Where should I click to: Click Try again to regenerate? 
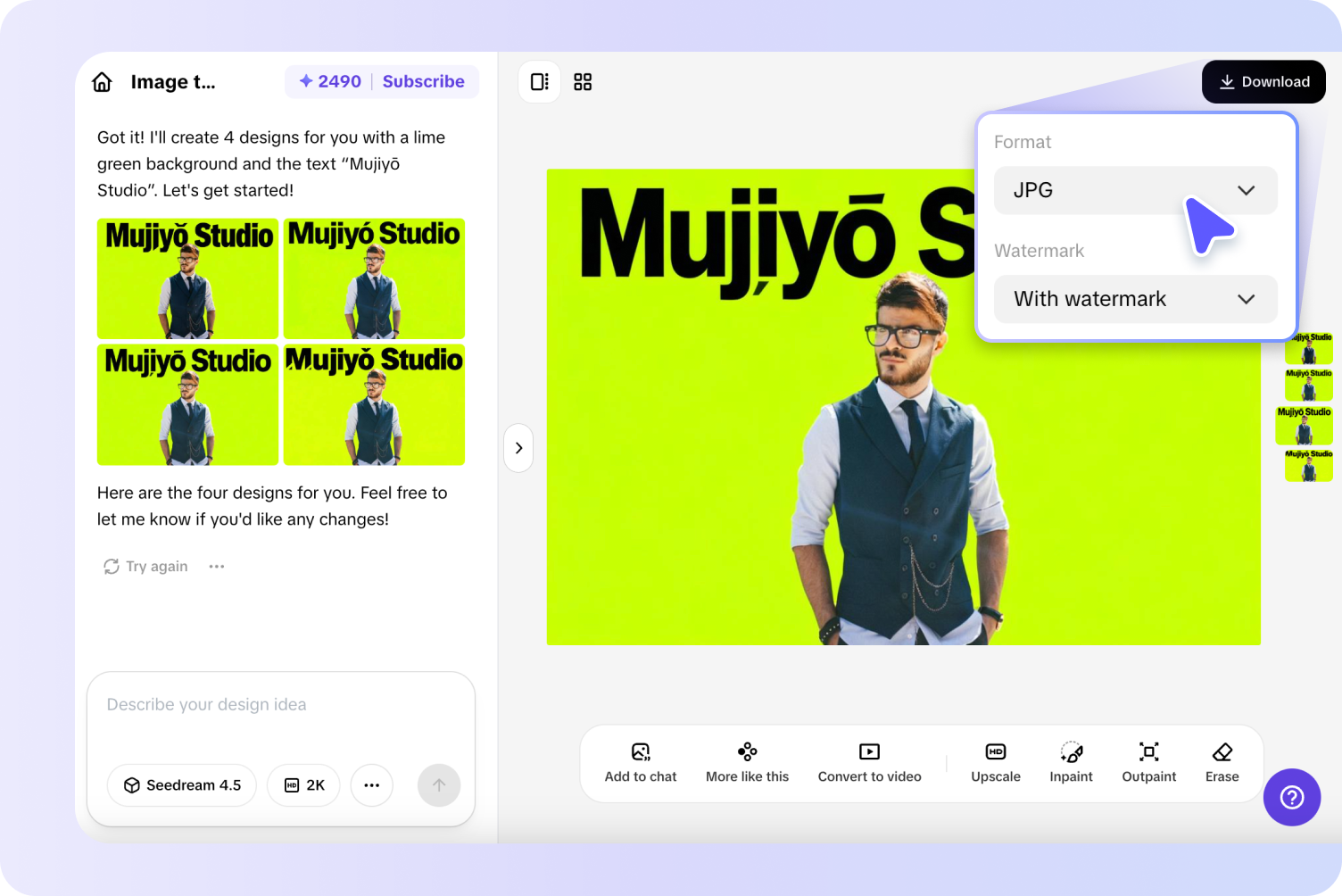click(146, 567)
